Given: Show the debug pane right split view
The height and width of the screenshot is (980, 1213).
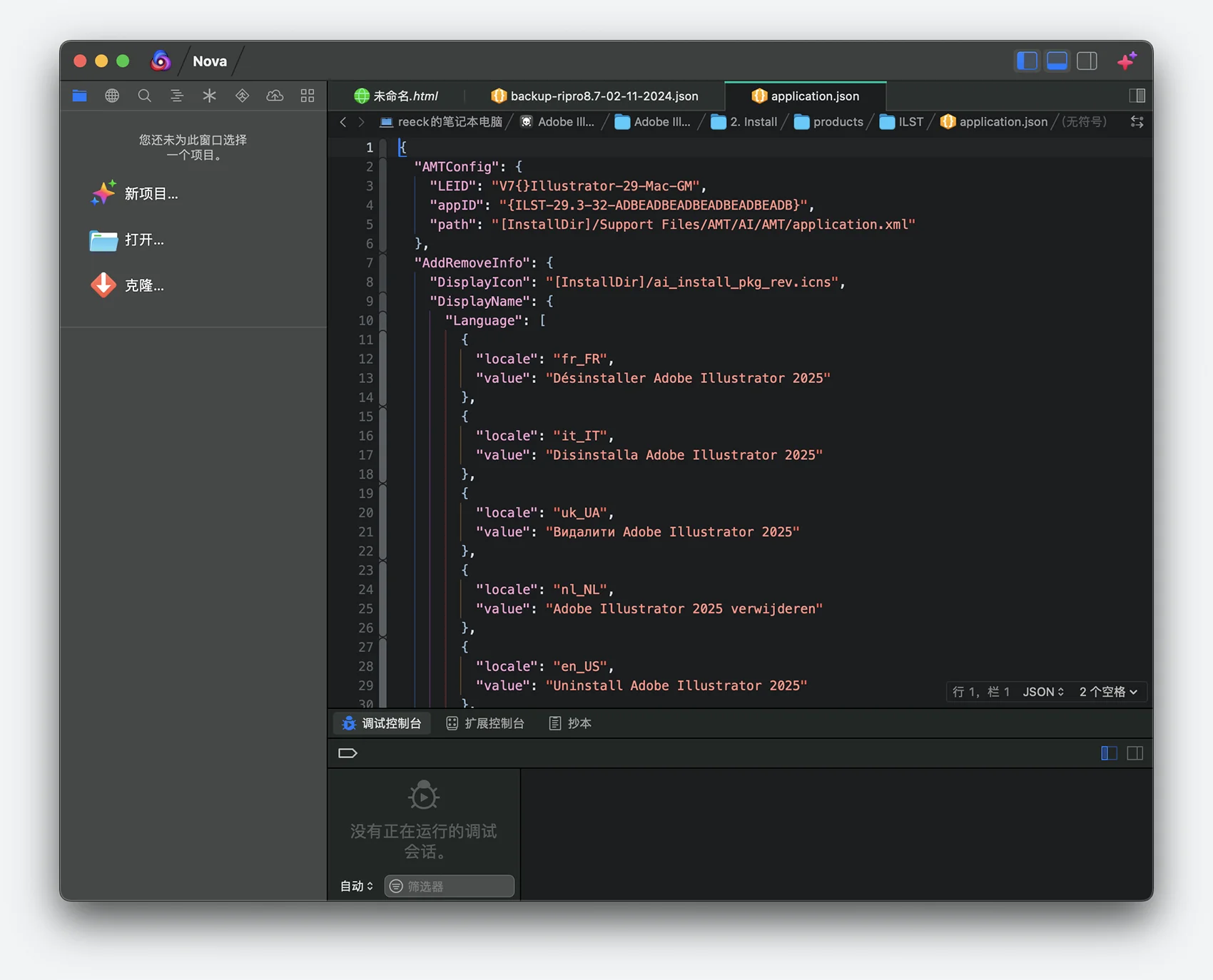Looking at the screenshot, I should 1135,753.
